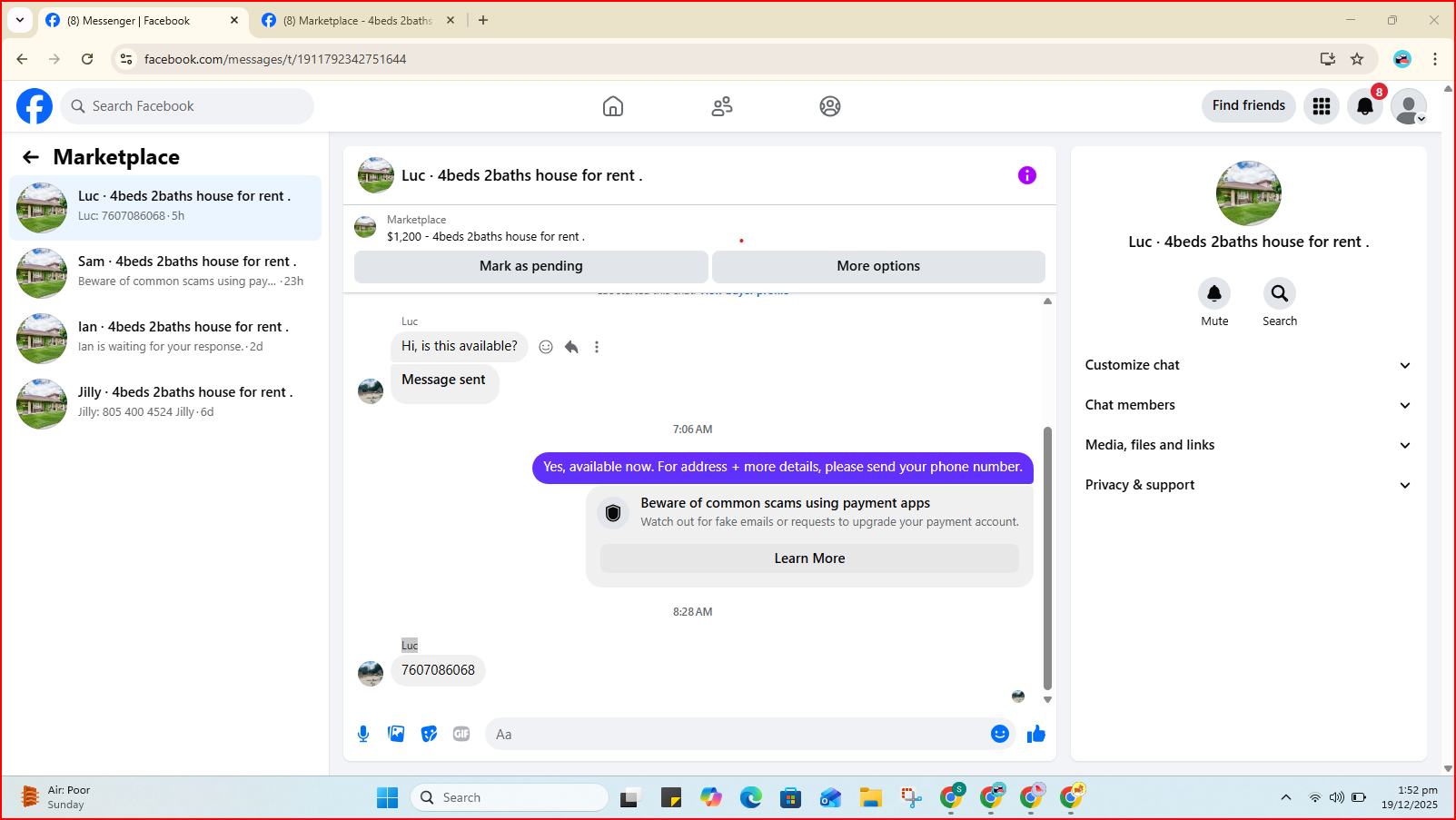Go back using the Marketplace back arrow

point(31,157)
